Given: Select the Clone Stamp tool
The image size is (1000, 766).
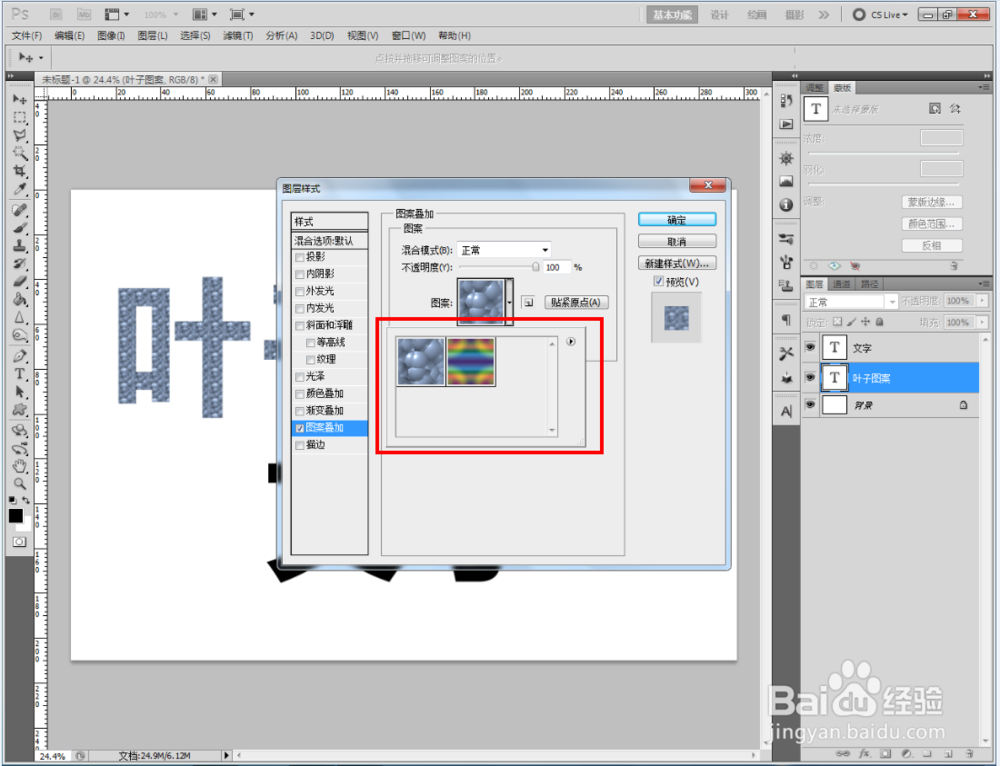Looking at the screenshot, I should (x=20, y=246).
